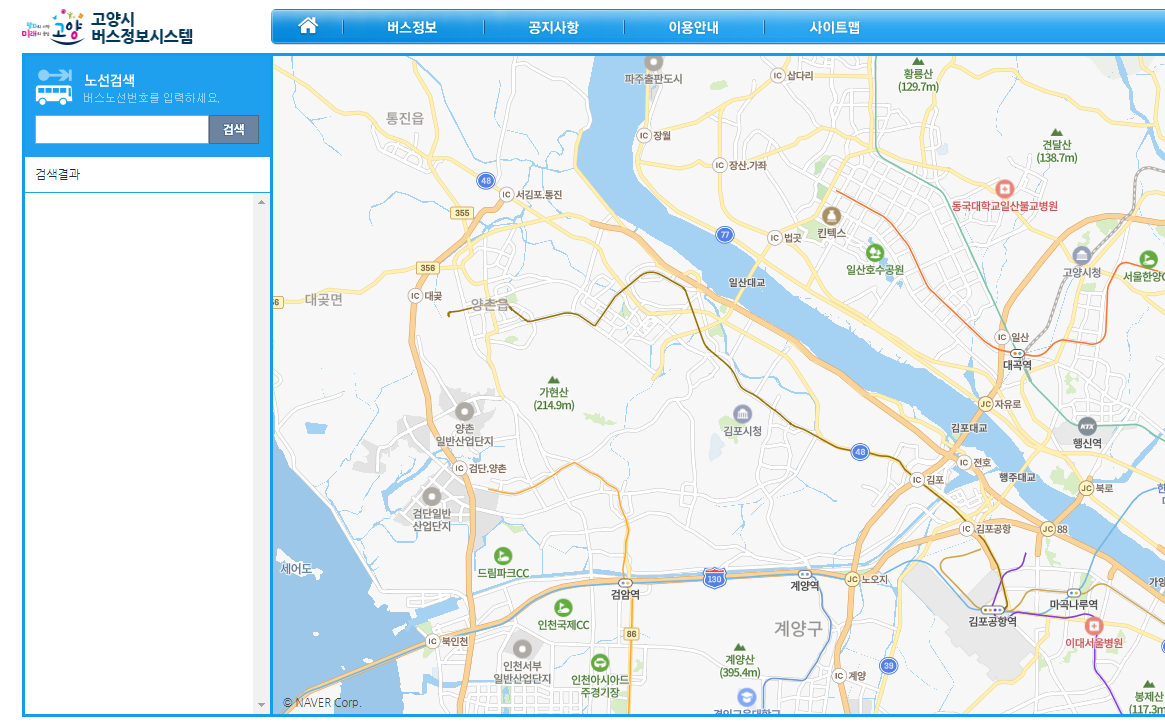
Task: Click the 김포시청 building icon
Action: [742, 414]
